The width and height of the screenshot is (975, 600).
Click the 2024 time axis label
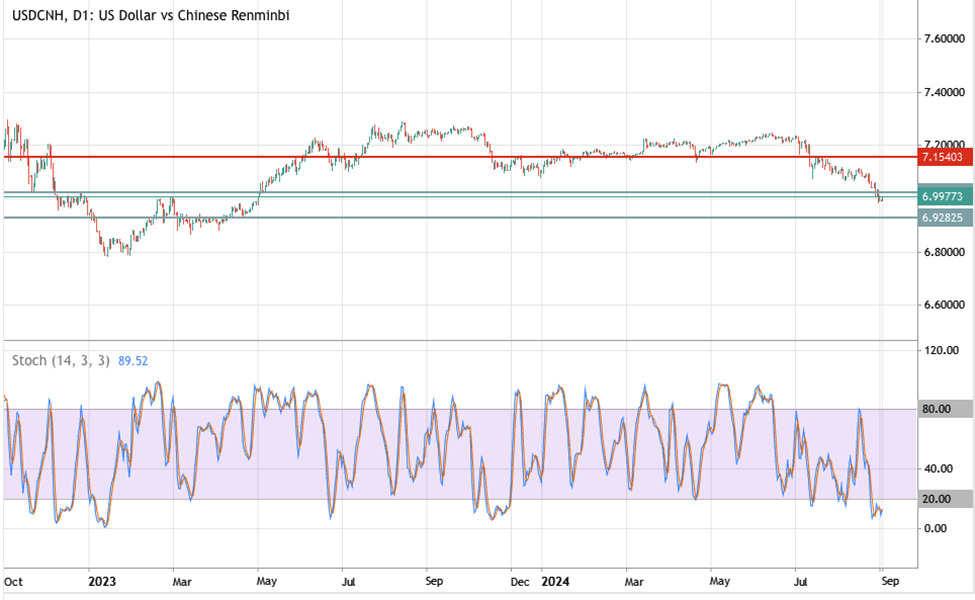(x=555, y=581)
